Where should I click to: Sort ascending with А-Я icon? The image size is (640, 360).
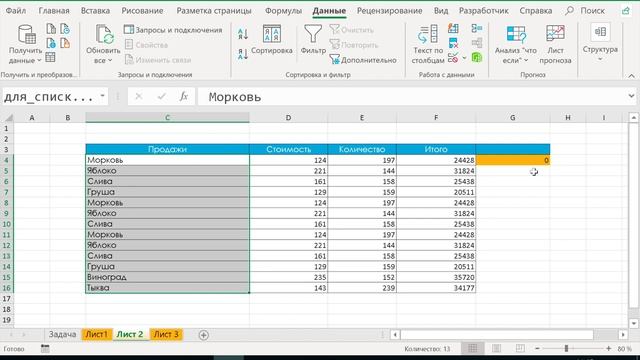pyautogui.click(x=243, y=34)
